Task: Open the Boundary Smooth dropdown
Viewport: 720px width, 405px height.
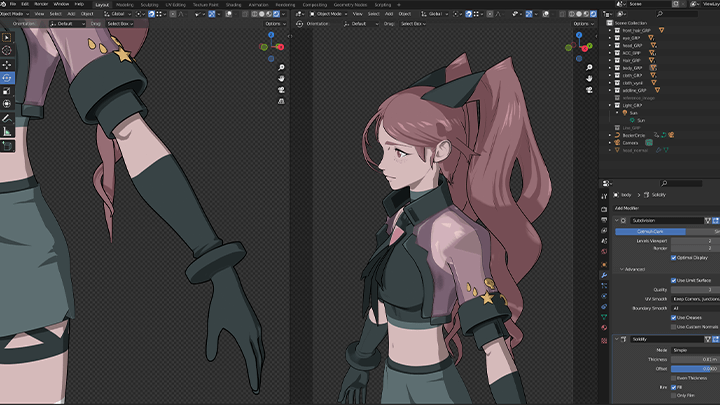Action: 695,308
